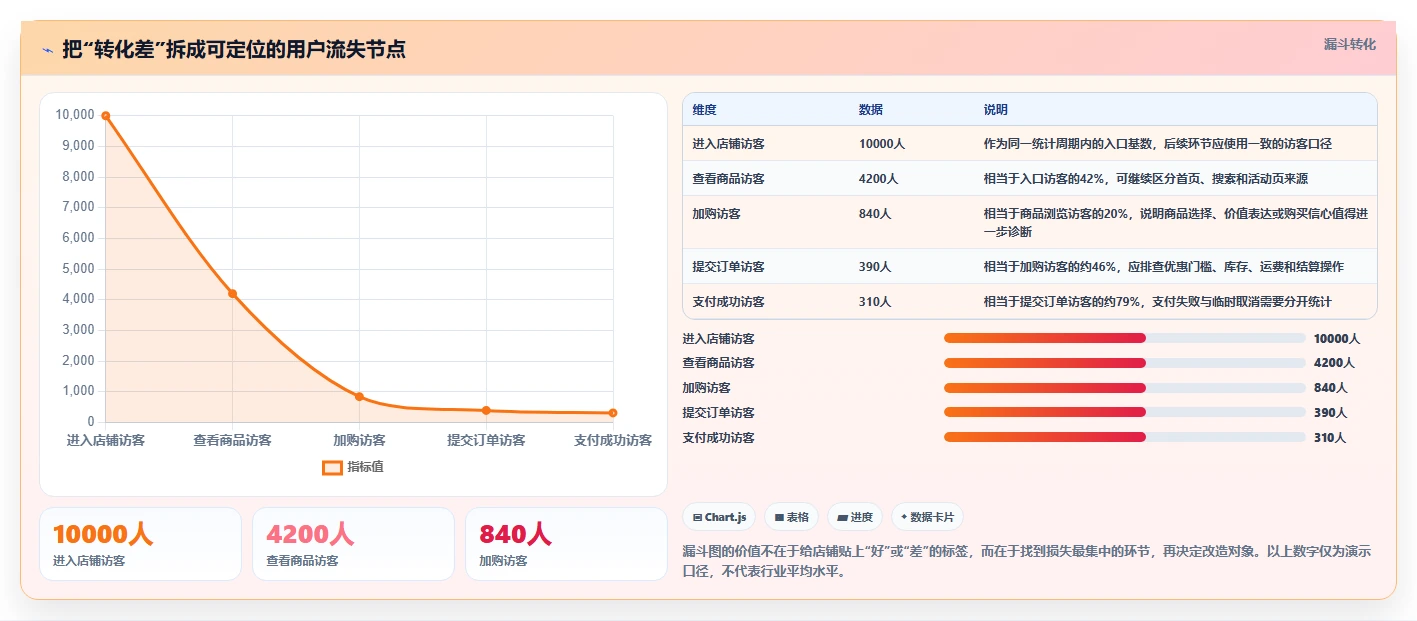1417x621 pixels.
Task: Click the 5,000 y-axis label
Action: pos(78,268)
